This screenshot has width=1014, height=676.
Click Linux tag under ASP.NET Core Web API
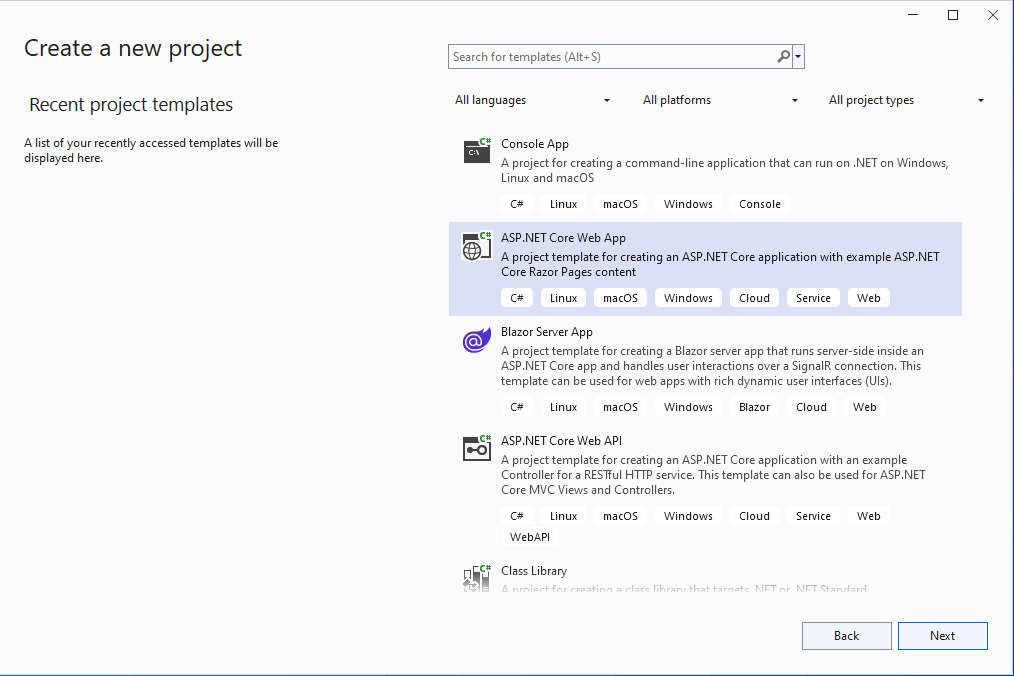pos(563,516)
